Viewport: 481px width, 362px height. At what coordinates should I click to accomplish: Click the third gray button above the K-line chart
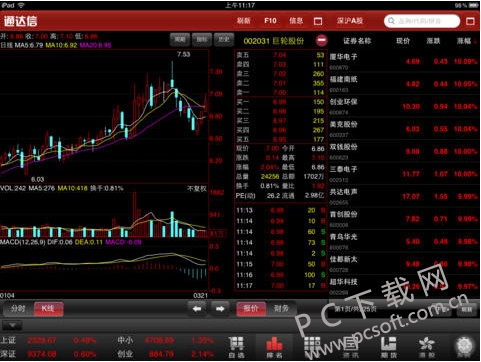tap(223, 39)
